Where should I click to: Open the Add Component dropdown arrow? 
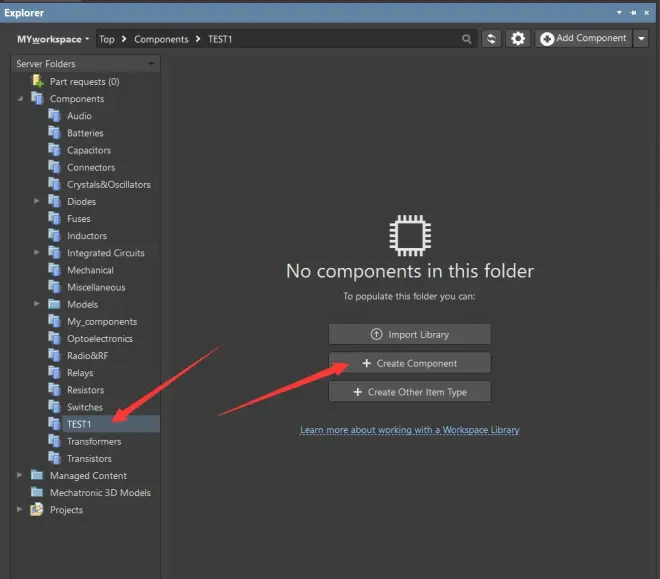tap(641, 39)
